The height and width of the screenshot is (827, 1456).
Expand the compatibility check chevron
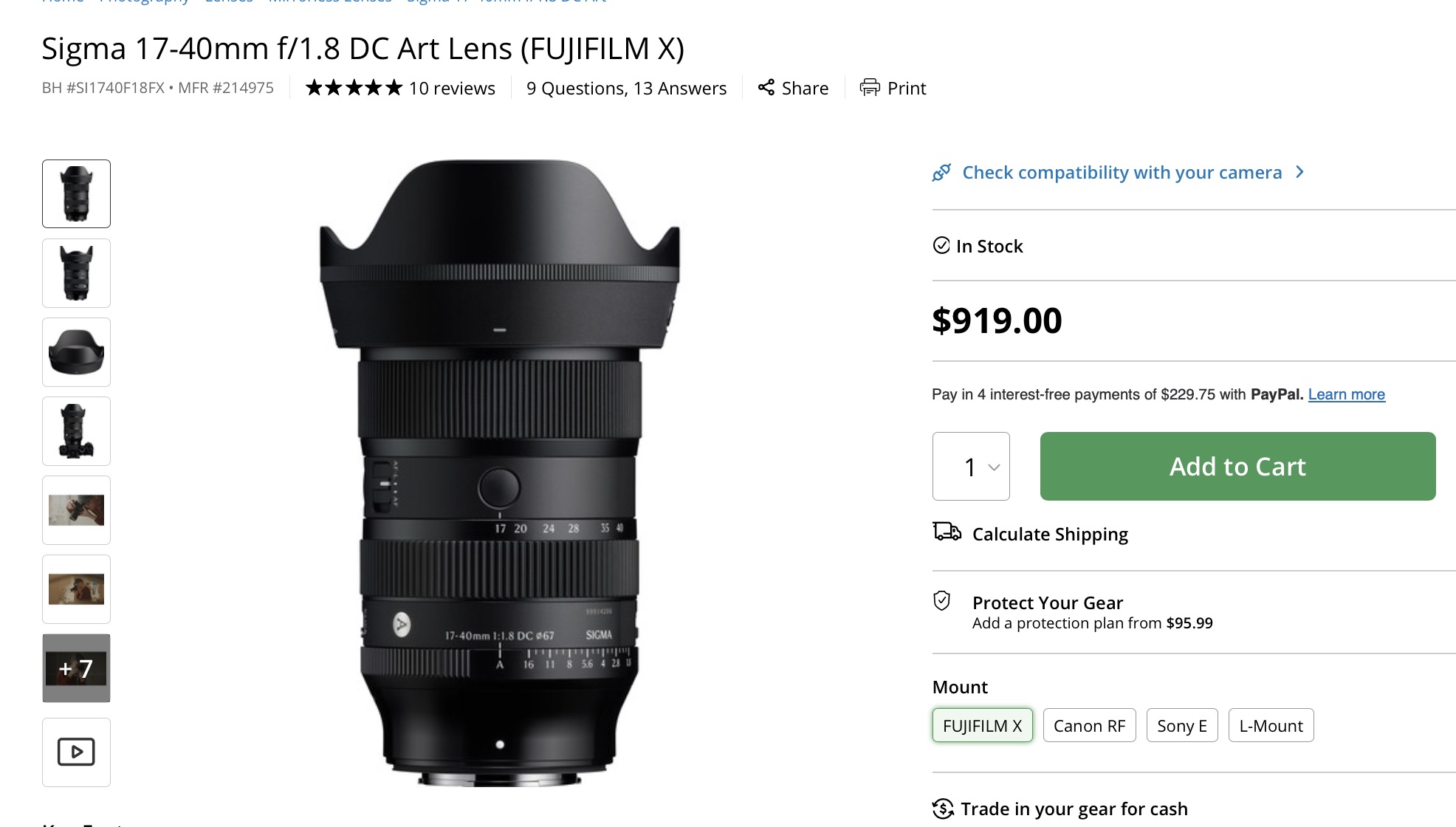click(x=1300, y=172)
